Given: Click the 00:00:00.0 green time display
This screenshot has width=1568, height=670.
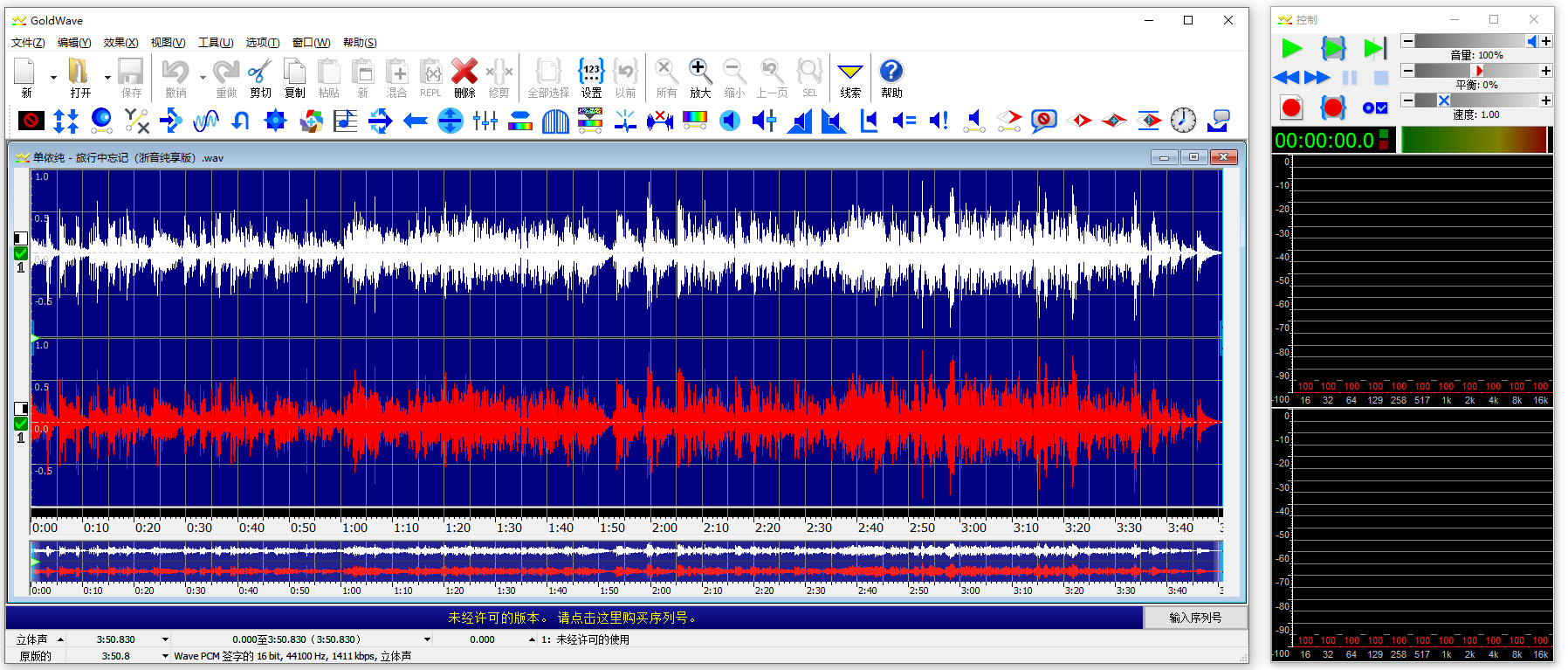Looking at the screenshot, I should pyautogui.click(x=1324, y=140).
